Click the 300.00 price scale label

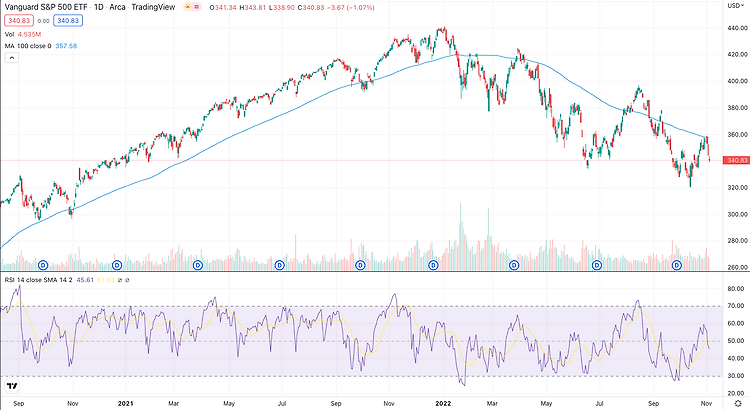pos(737,214)
